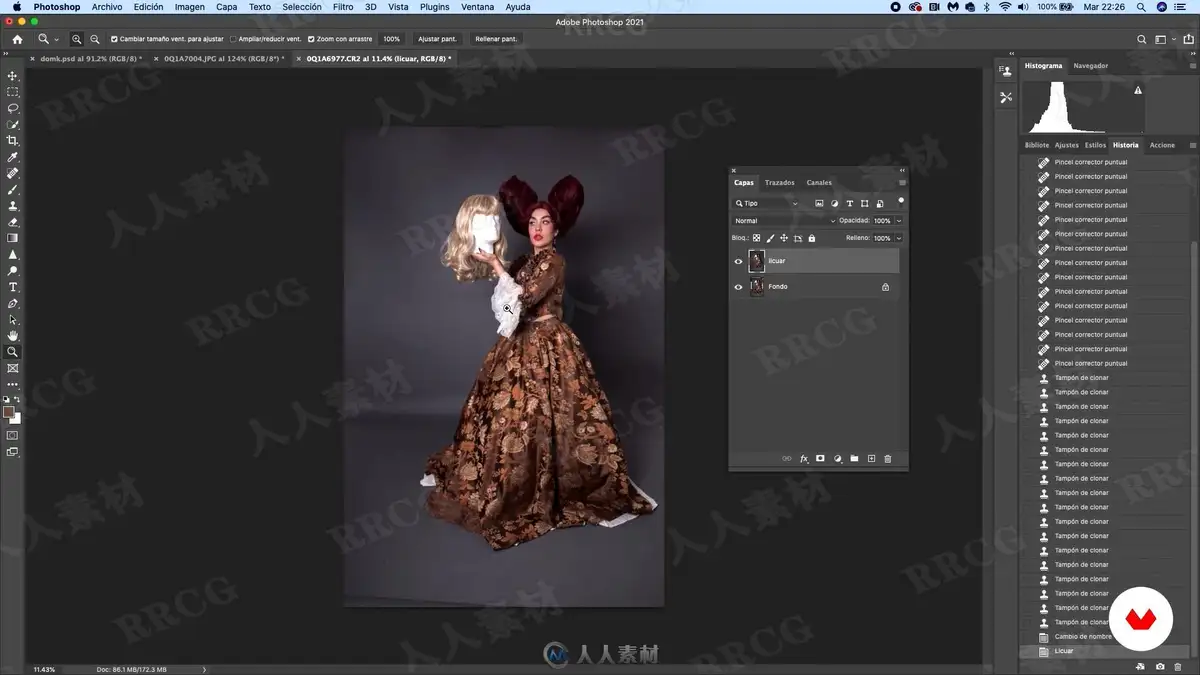
Task: Switch to the Canales tab
Action: coord(819,183)
